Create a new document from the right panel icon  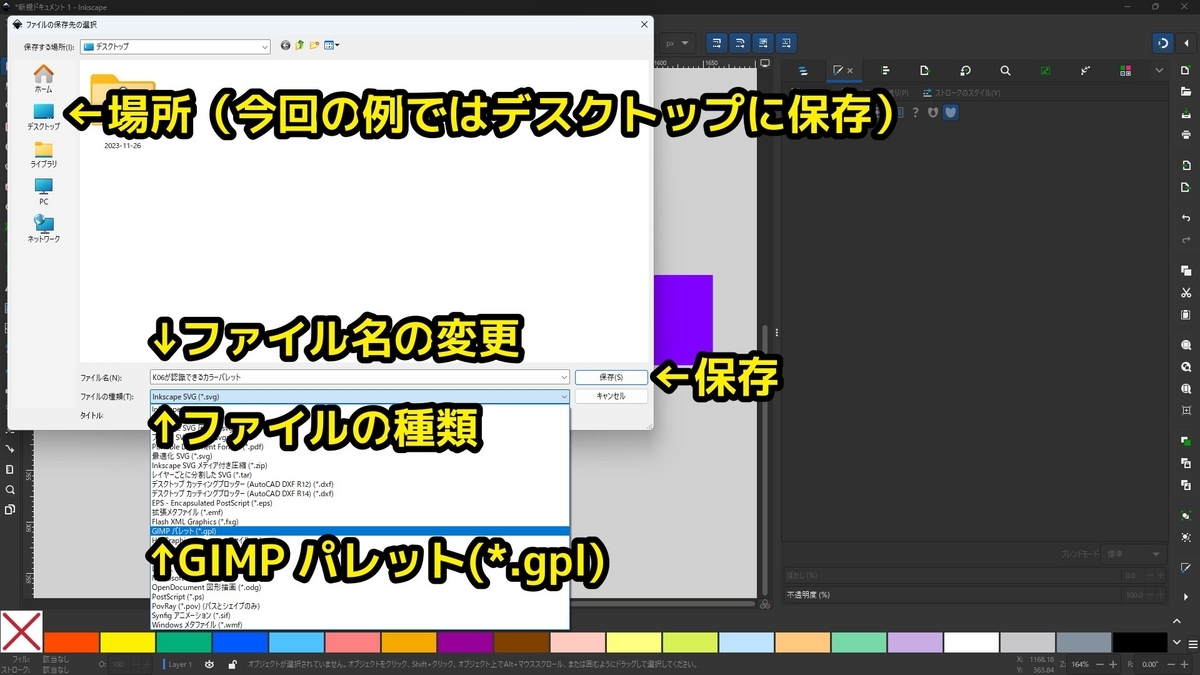(x=1186, y=71)
